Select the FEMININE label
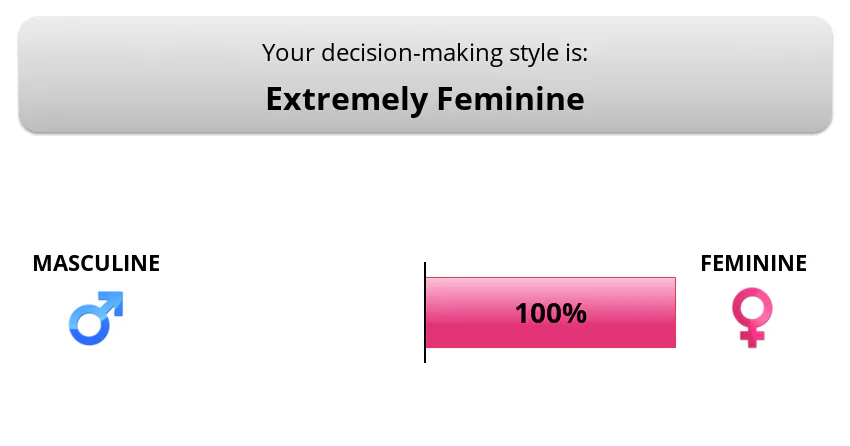 coord(753,263)
